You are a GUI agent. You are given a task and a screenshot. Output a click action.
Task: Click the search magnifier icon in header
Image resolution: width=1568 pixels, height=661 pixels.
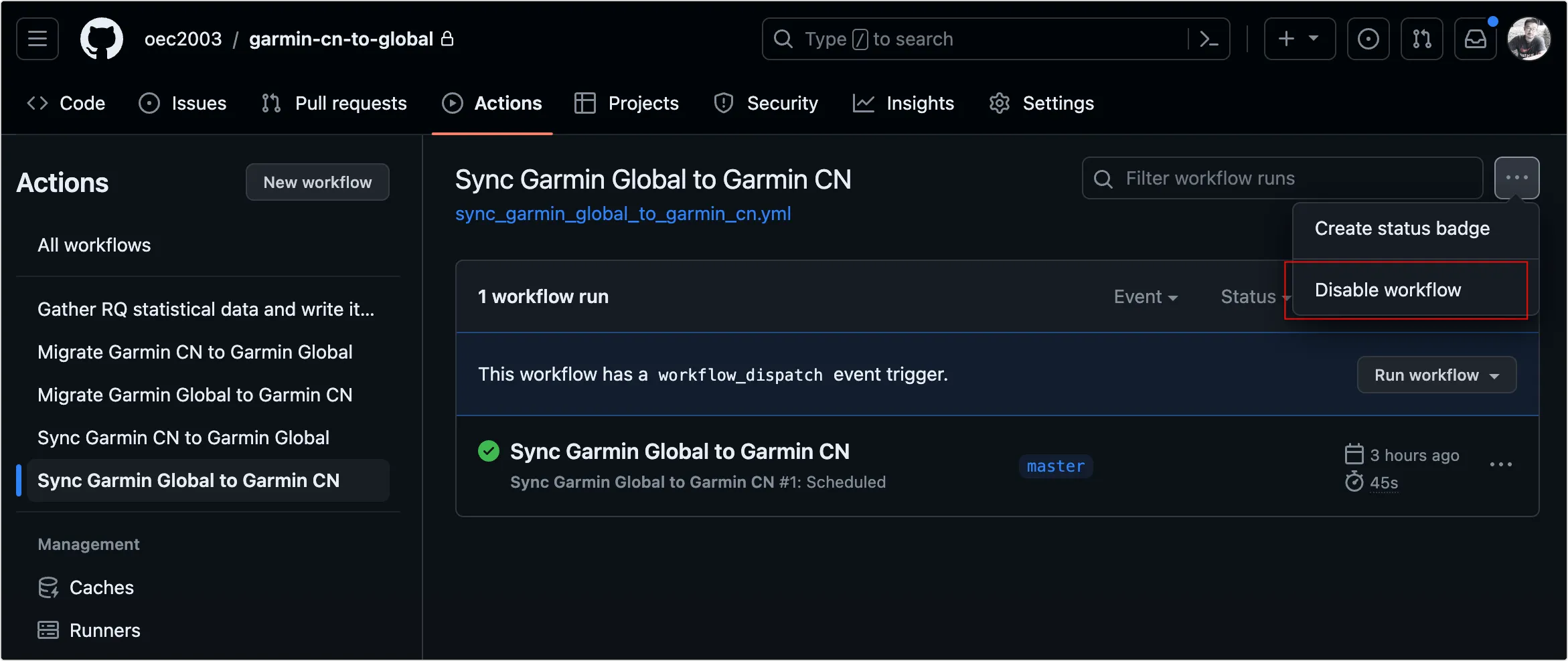(x=783, y=39)
